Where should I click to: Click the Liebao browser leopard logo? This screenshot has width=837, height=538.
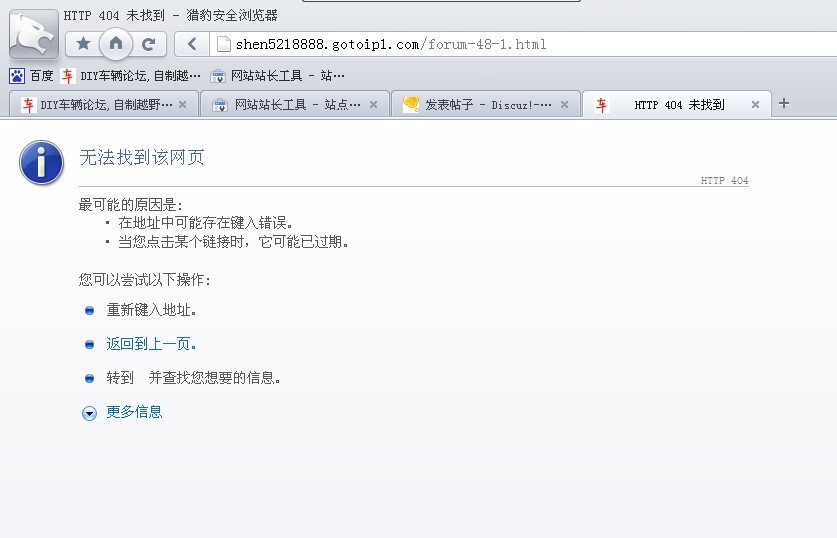pyautogui.click(x=34, y=34)
